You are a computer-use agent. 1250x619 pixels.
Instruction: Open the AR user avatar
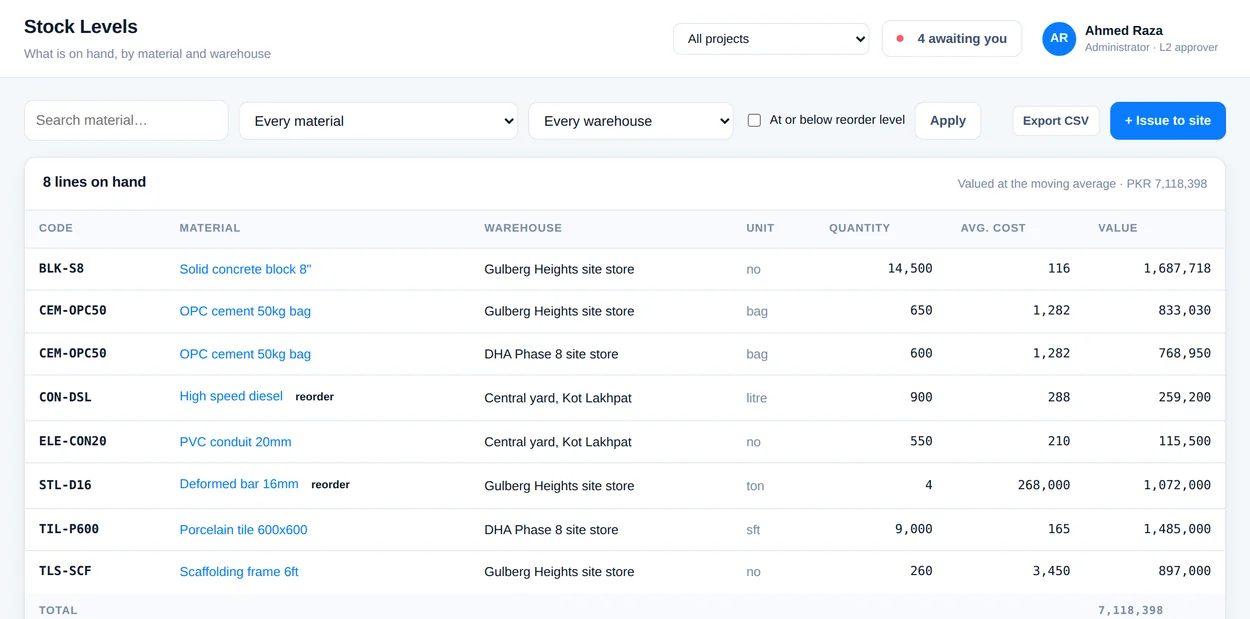(x=1059, y=39)
